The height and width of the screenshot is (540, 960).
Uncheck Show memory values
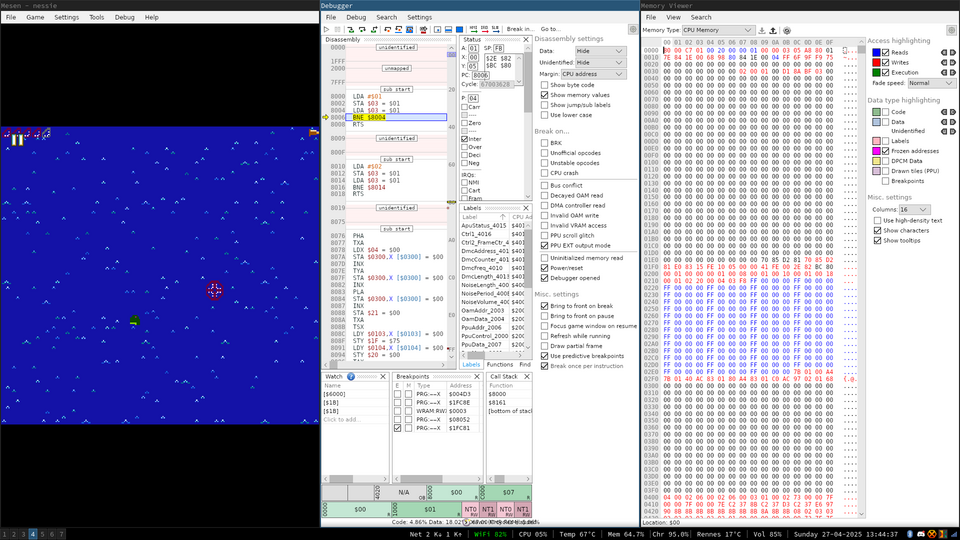pyautogui.click(x=544, y=95)
